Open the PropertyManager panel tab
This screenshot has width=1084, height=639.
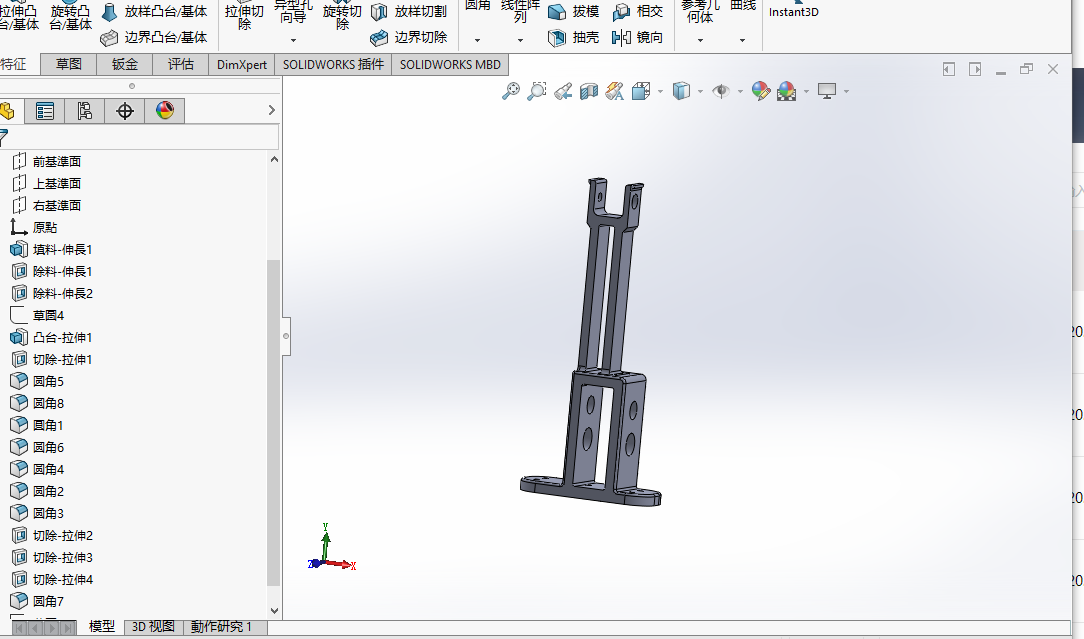pyautogui.click(x=45, y=111)
